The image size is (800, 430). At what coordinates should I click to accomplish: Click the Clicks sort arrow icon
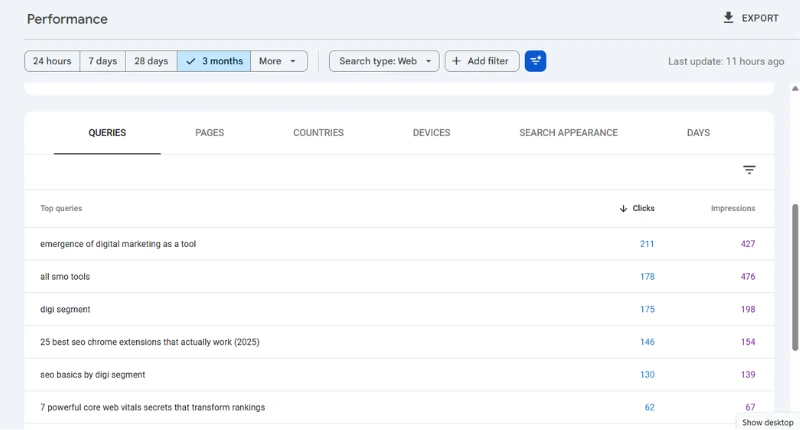coord(623,209)
